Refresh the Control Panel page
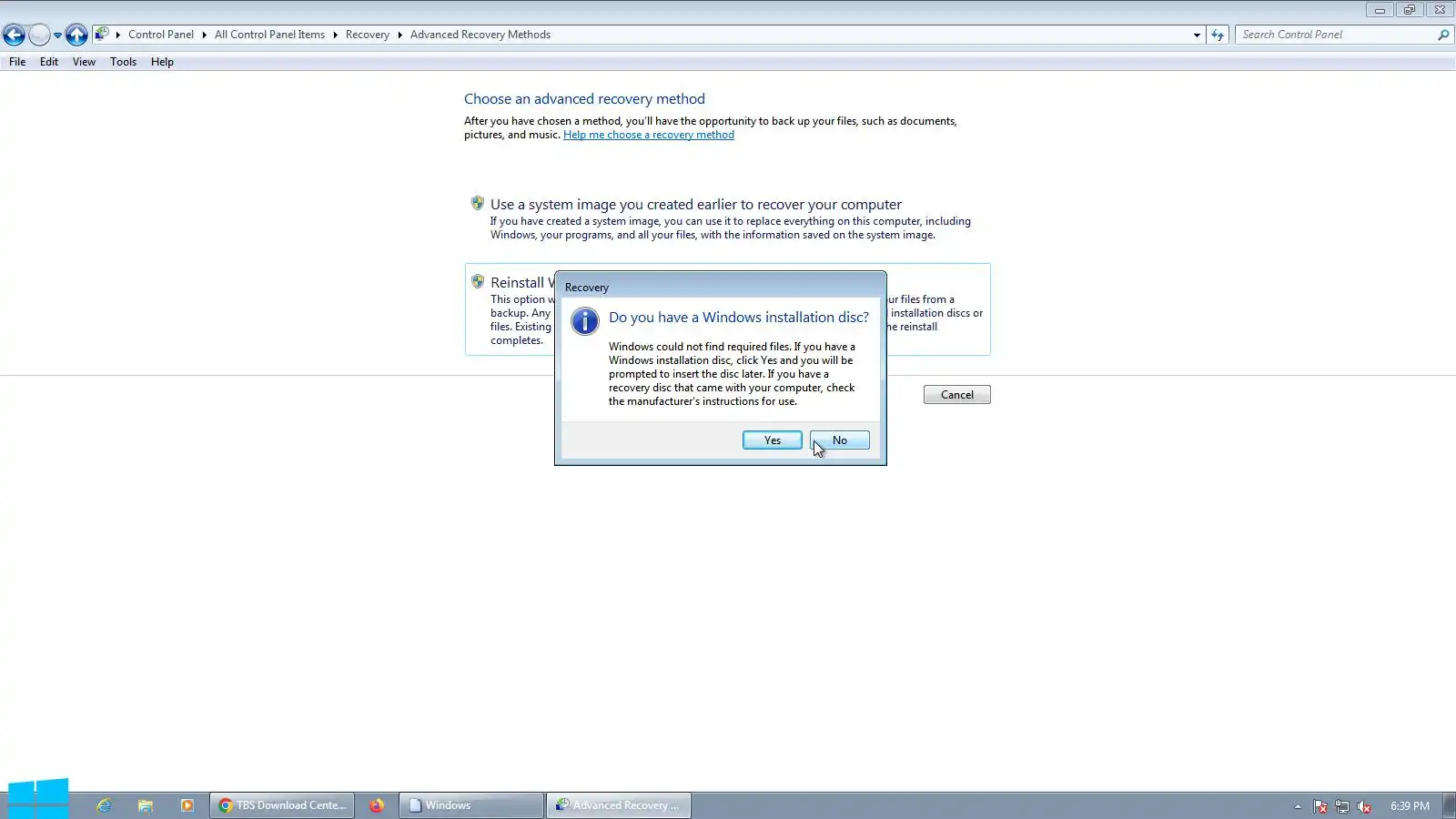This screenshot has height=819, width=1456. [1218, 35]
